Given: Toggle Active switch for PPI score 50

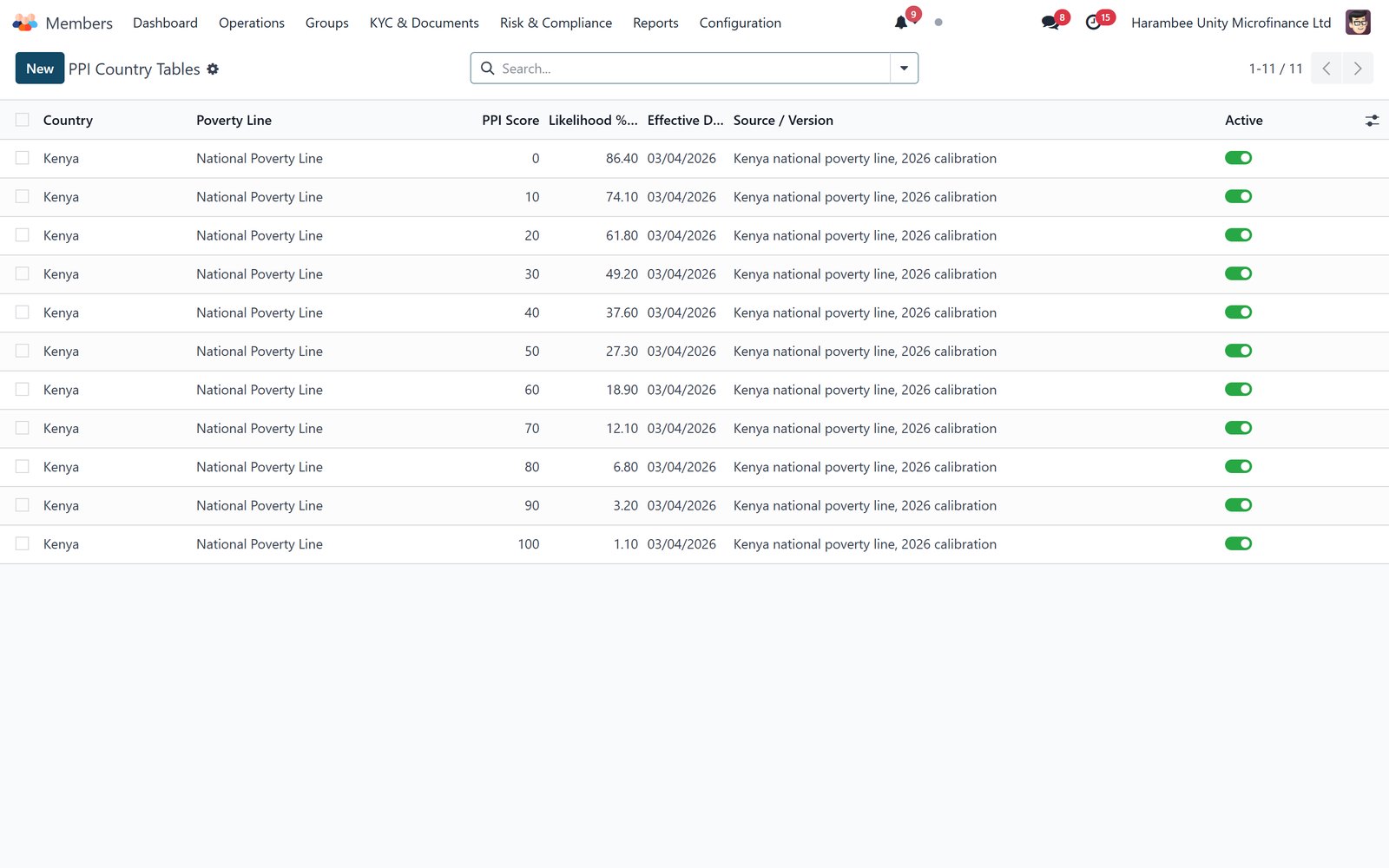Looking at the screenshot, I should pos(1238,351).
